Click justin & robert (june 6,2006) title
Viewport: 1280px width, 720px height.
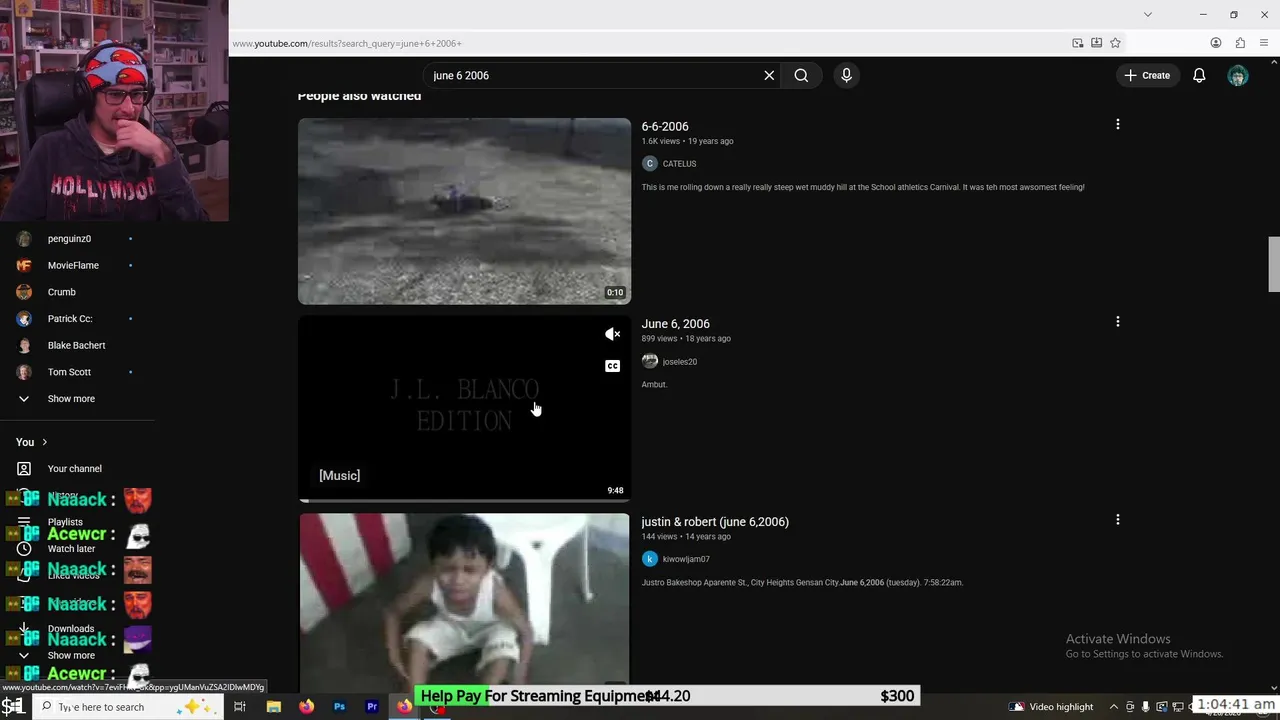[715, 522]
